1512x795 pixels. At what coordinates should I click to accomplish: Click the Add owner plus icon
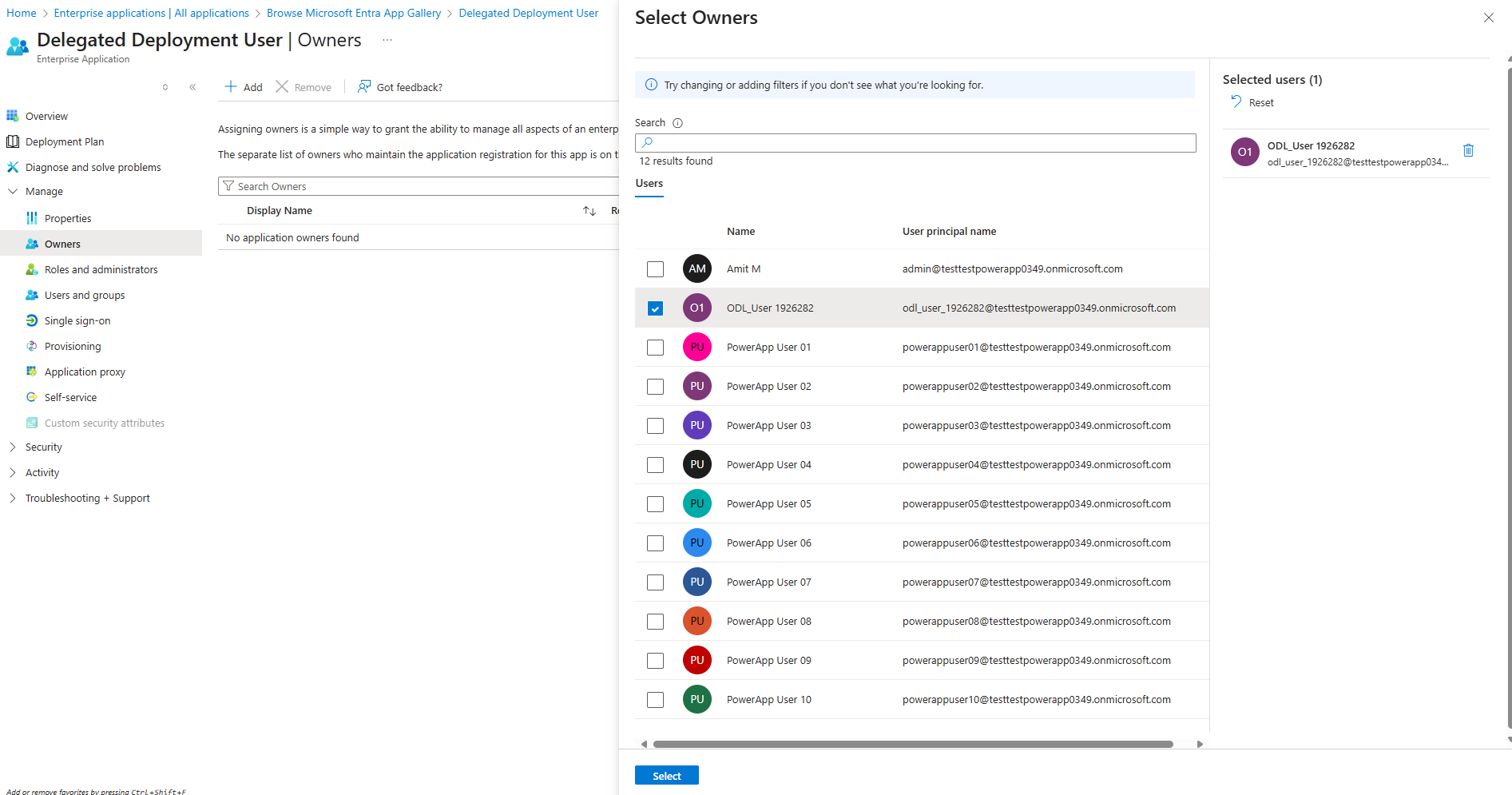[231, 86]
